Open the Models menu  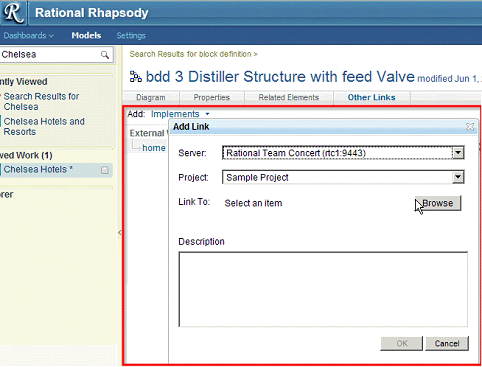coord(86,35)
